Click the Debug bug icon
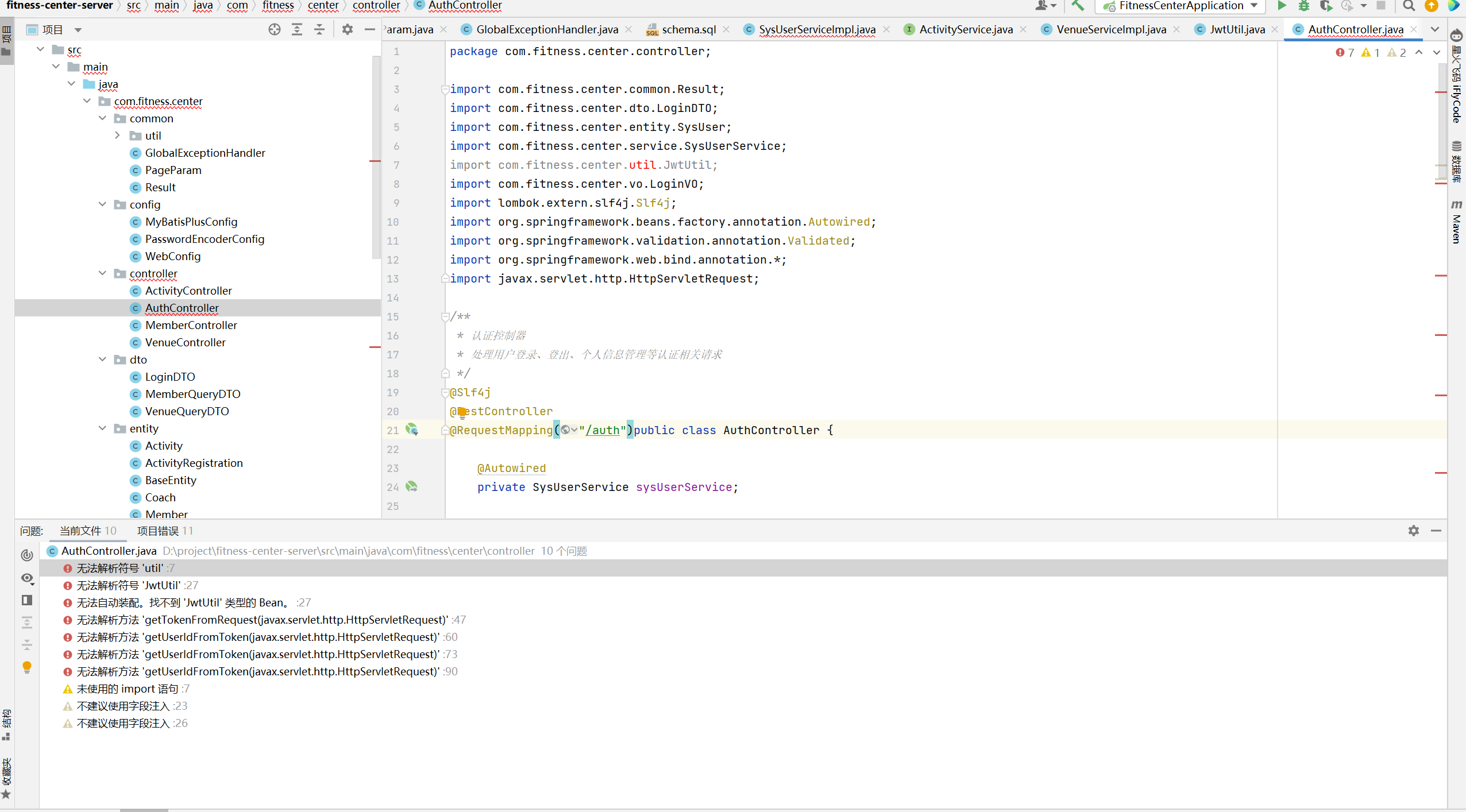1466x812 pixels. click(x=1304, y=6)
